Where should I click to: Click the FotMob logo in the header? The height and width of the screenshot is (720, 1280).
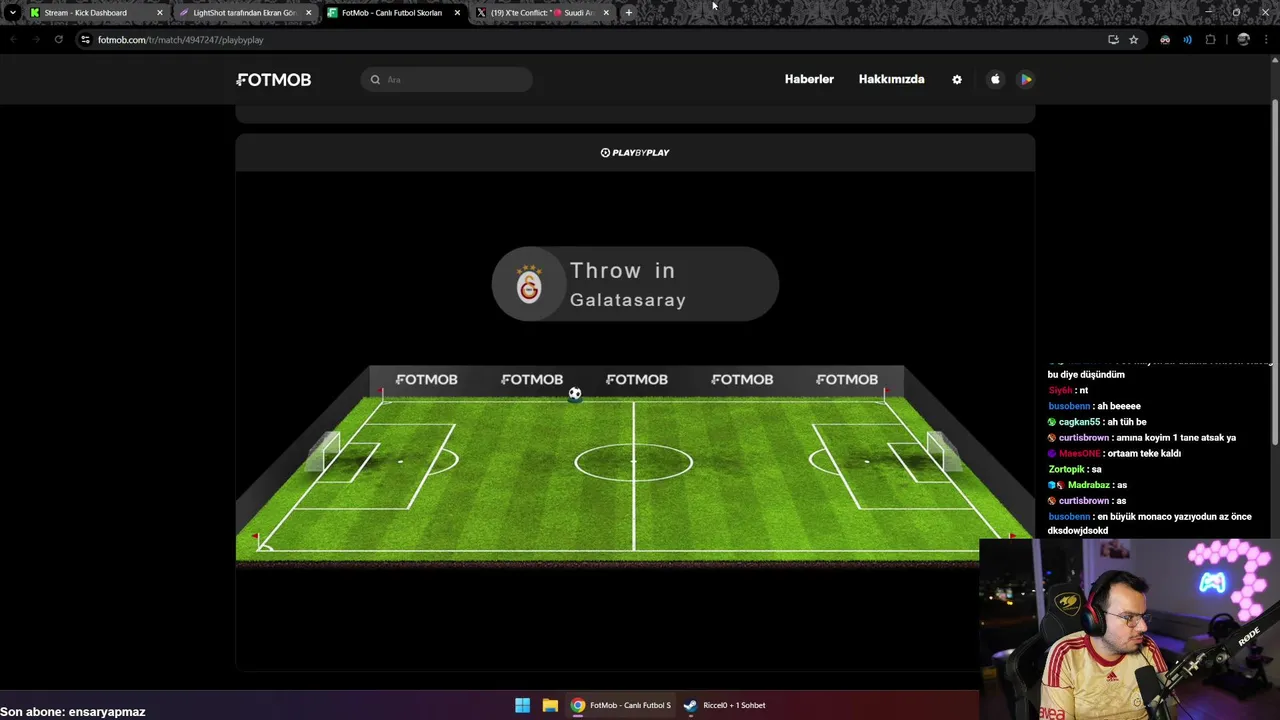pos(273,80)
